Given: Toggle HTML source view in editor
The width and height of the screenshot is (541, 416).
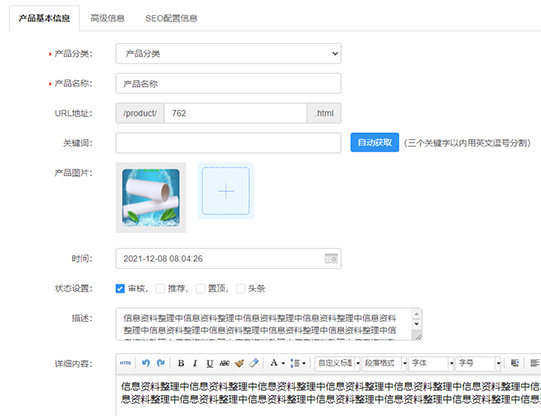Looking at the screenshot, I should coord(126,363).
